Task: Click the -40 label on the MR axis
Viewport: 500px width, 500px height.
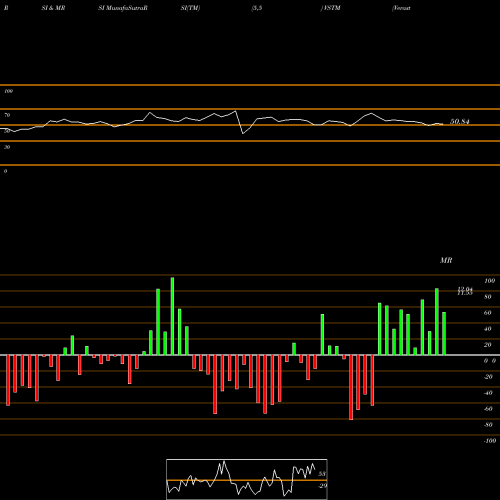Action: tap(488, 393)
